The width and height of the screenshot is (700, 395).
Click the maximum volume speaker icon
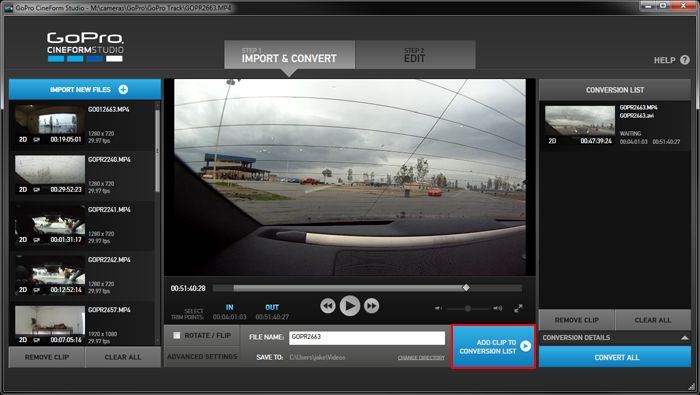[x=497, y=308]
